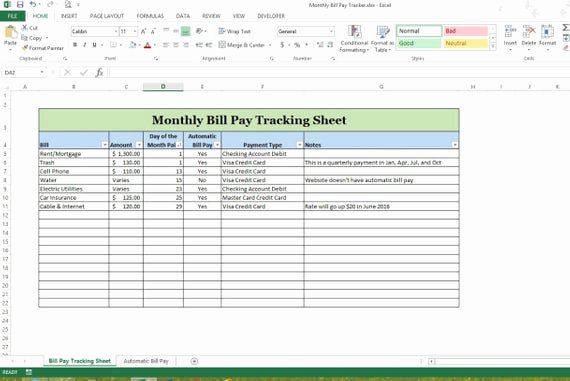Add a new sheet with plus icon
This screenshot has width=570, height=381.
(x=194, y=361)
